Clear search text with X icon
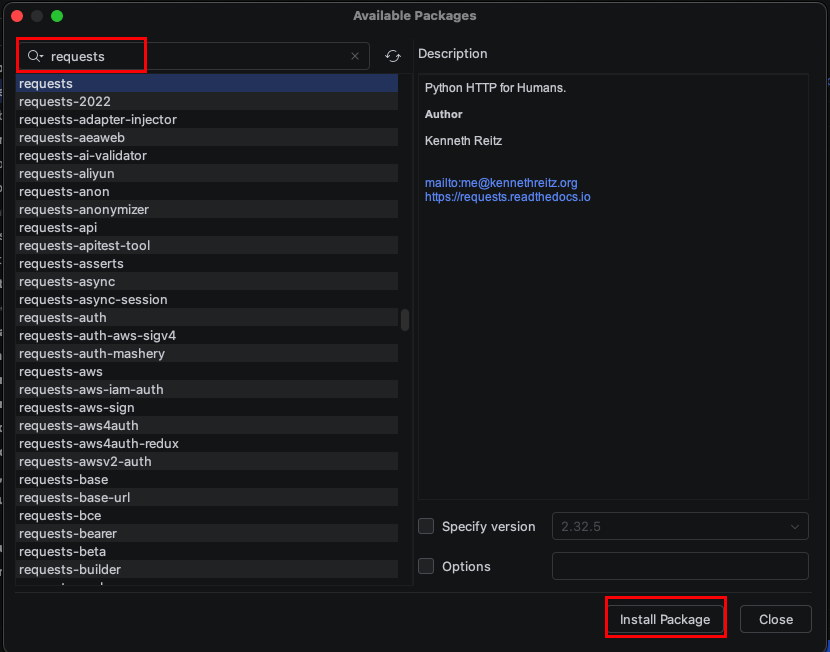 coord(354,56)
